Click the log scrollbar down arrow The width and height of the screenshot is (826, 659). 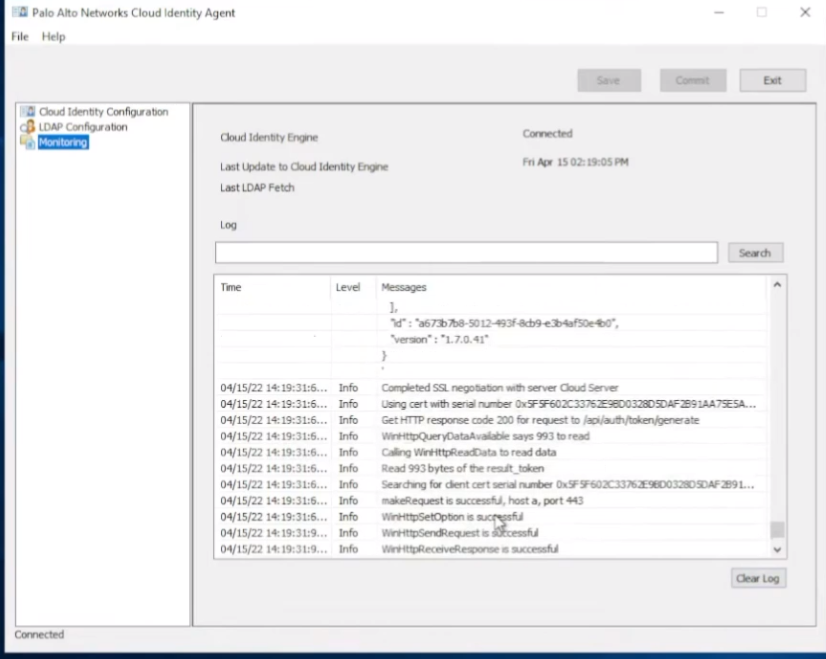[777, 549]
